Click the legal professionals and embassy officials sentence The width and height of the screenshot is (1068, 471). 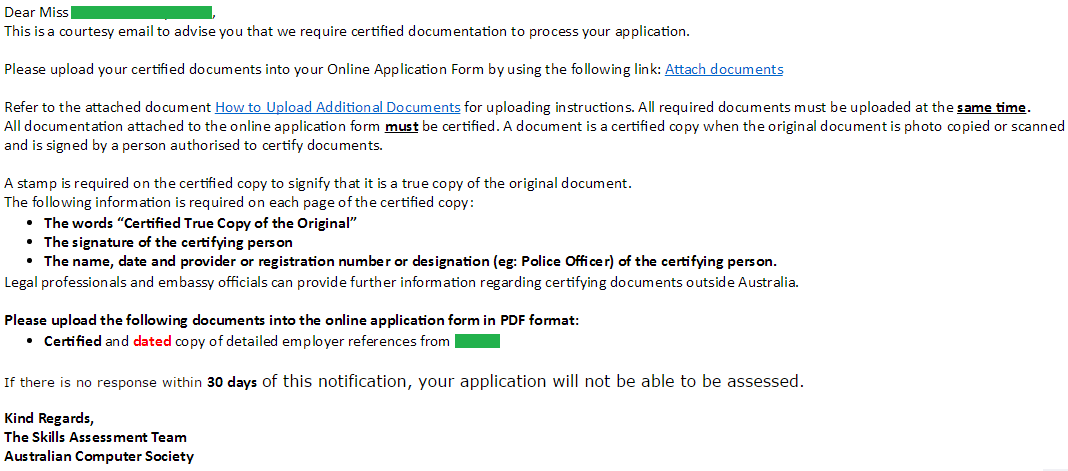tap(401, 281)
